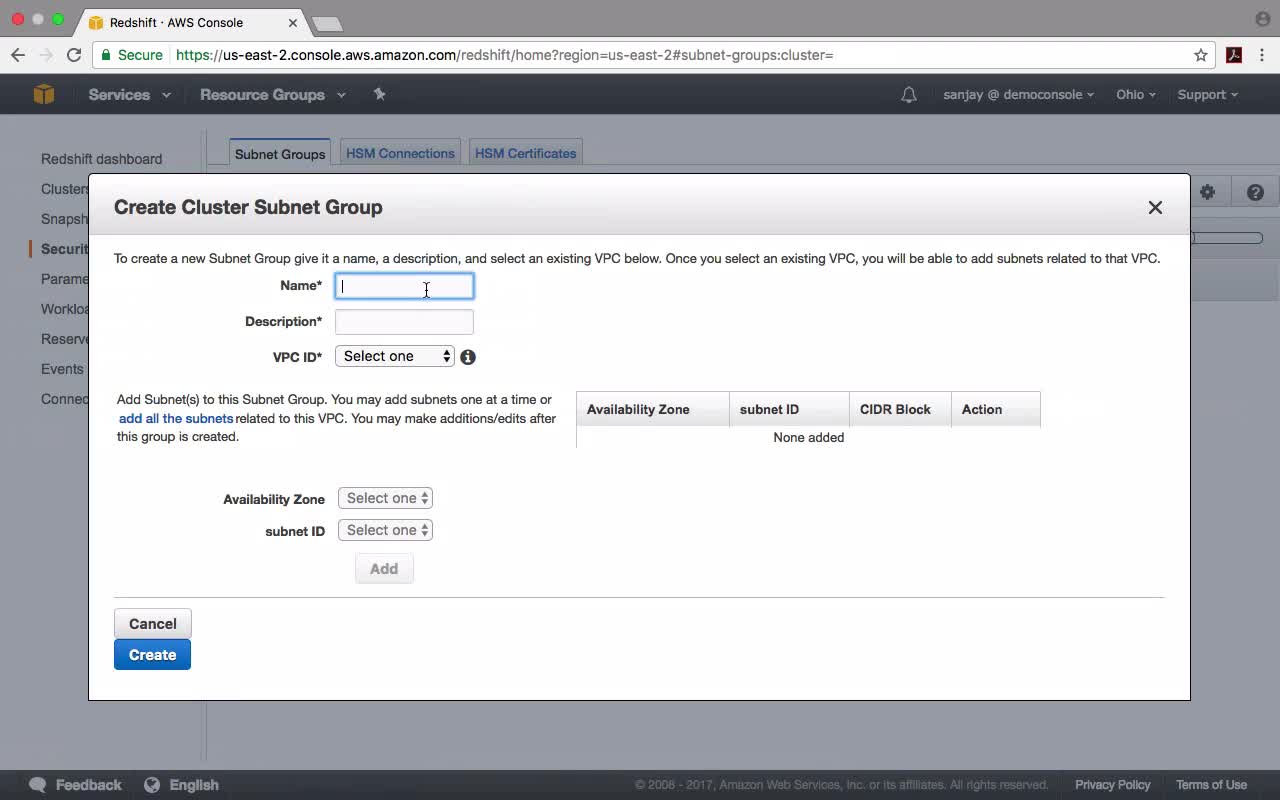Viewport: 1280px width, 800px height.
Task: Expand the Services menu
Action: click(x=129, y=95)
